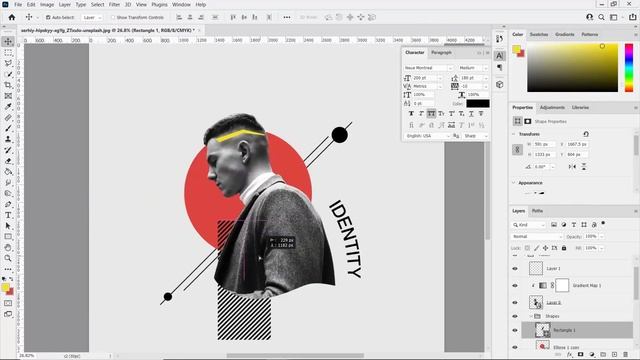Select the Eraser tool
Screen dimensions: 640x360
[x=8, y=161]
